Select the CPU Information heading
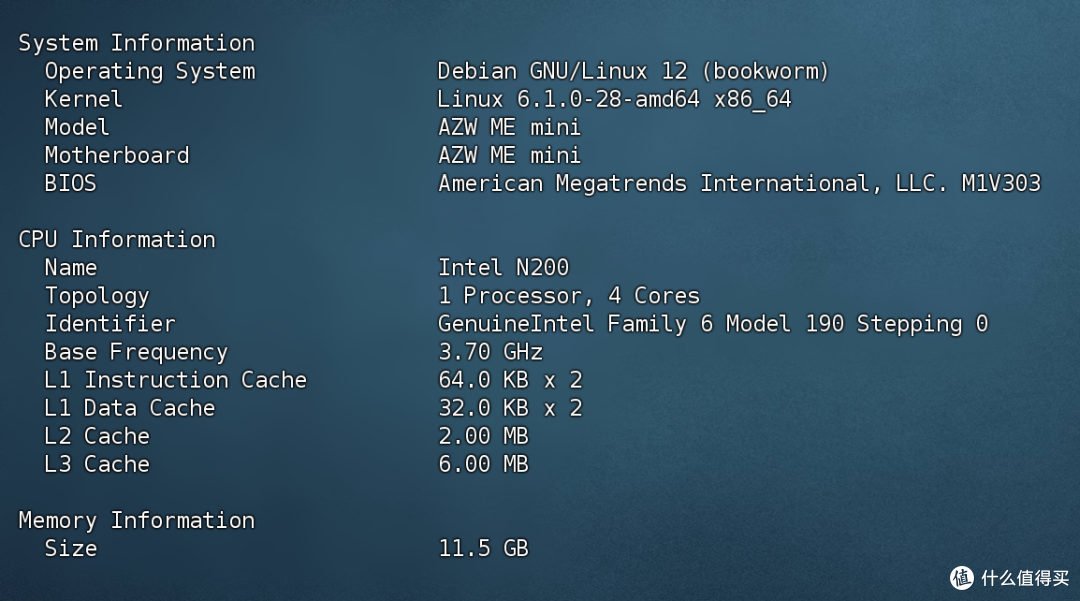This screenshot has width=1080, height=601. coord(116,240)
